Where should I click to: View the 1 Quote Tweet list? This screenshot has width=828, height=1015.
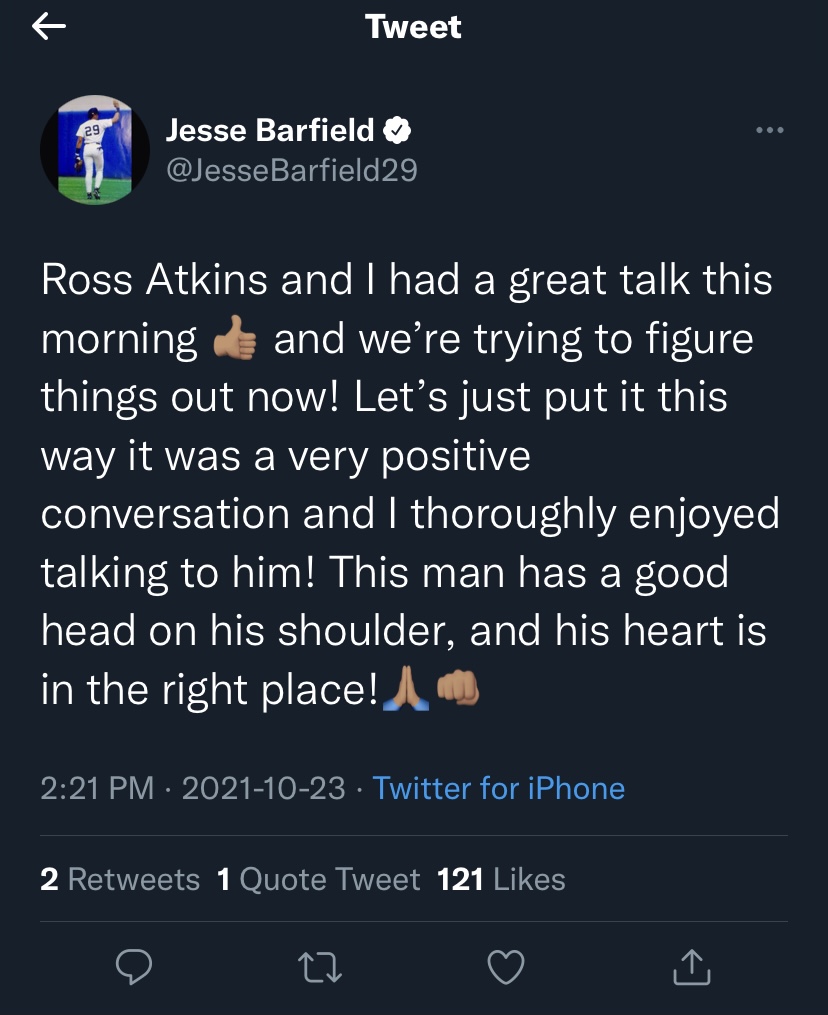pos(318,879)
